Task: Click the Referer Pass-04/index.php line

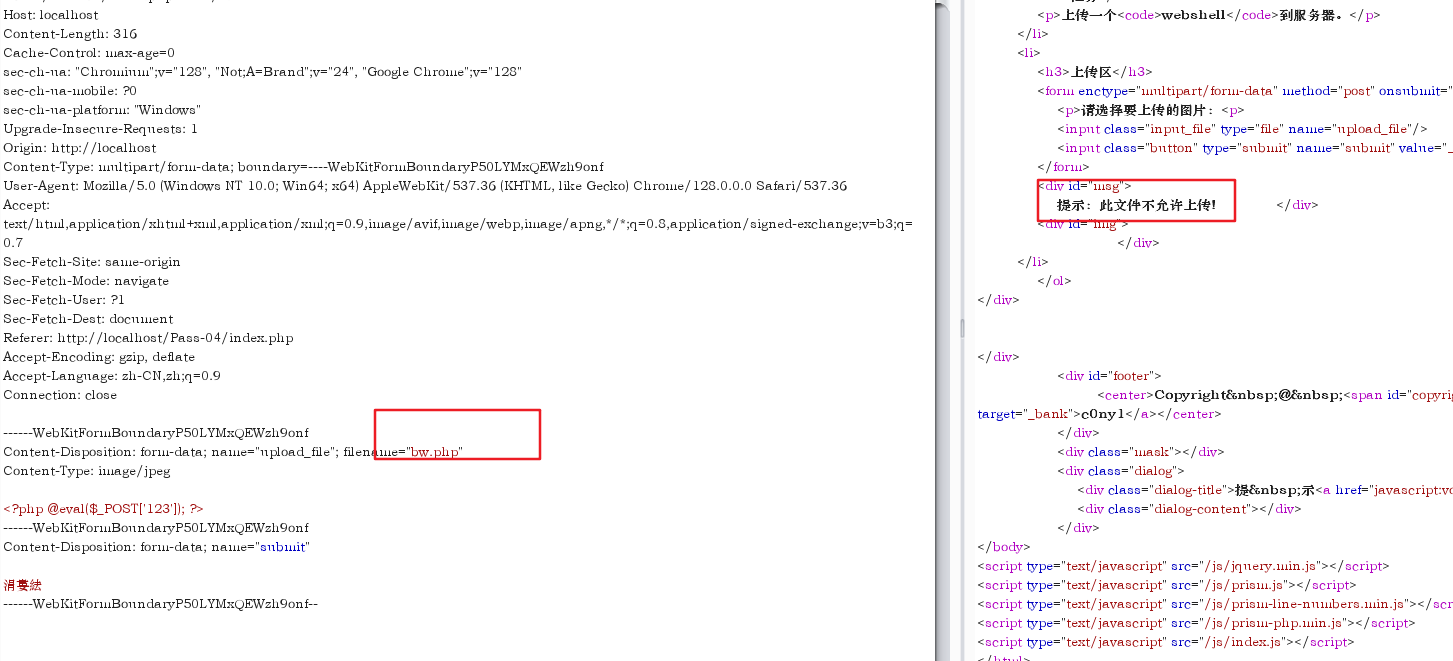Action: pos(148,338)
